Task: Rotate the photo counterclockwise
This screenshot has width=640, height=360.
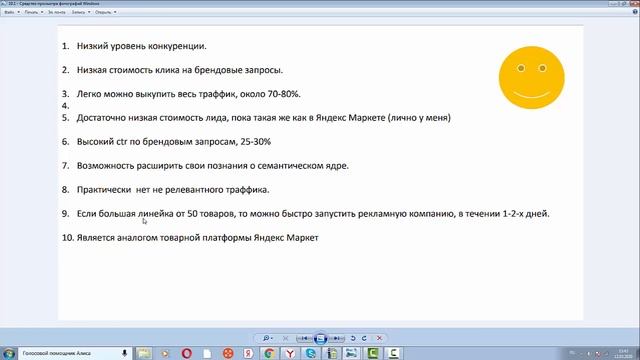Action: point(353,338)
